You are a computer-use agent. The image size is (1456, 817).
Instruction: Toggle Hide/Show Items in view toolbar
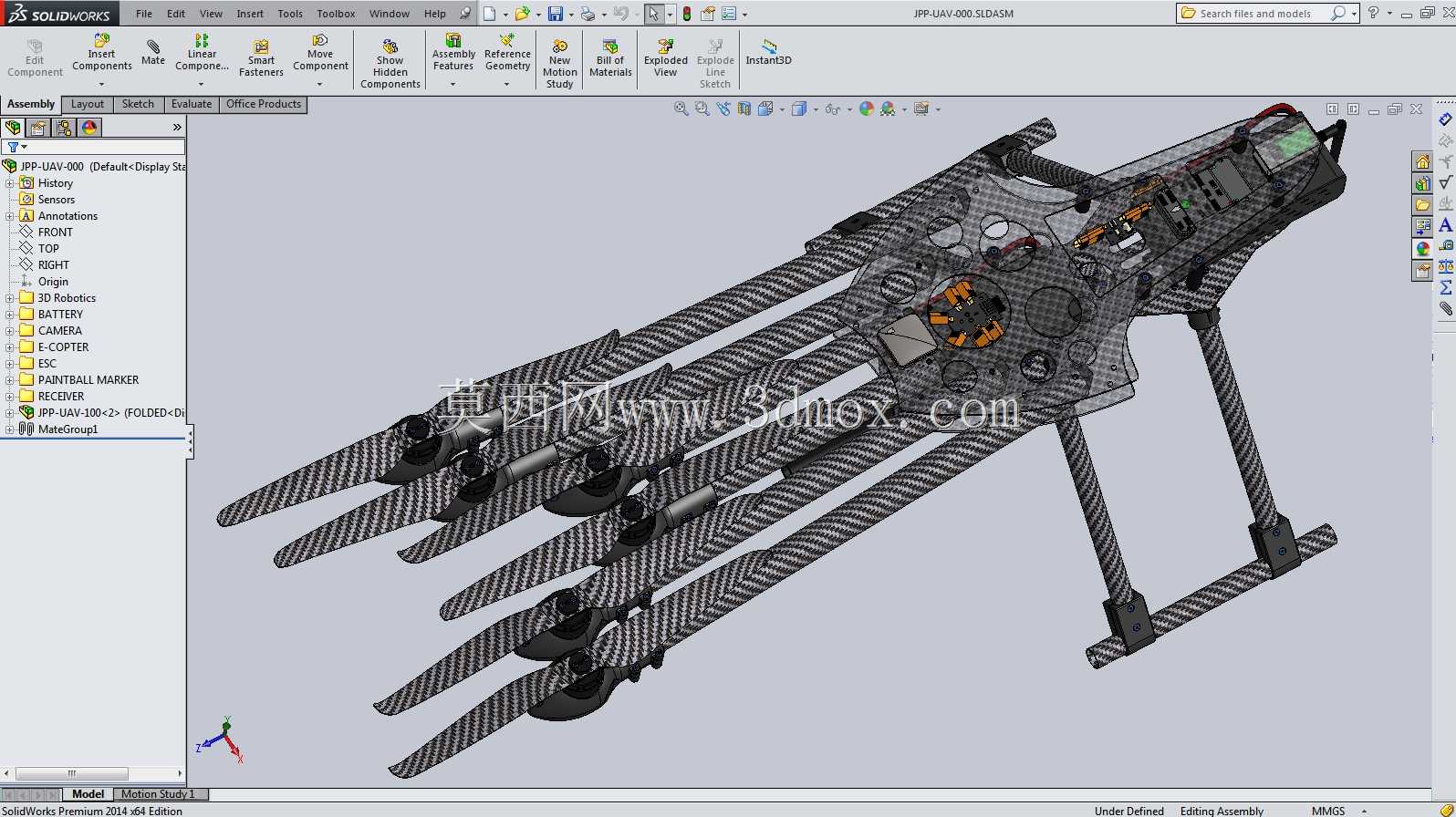point(832,109)
